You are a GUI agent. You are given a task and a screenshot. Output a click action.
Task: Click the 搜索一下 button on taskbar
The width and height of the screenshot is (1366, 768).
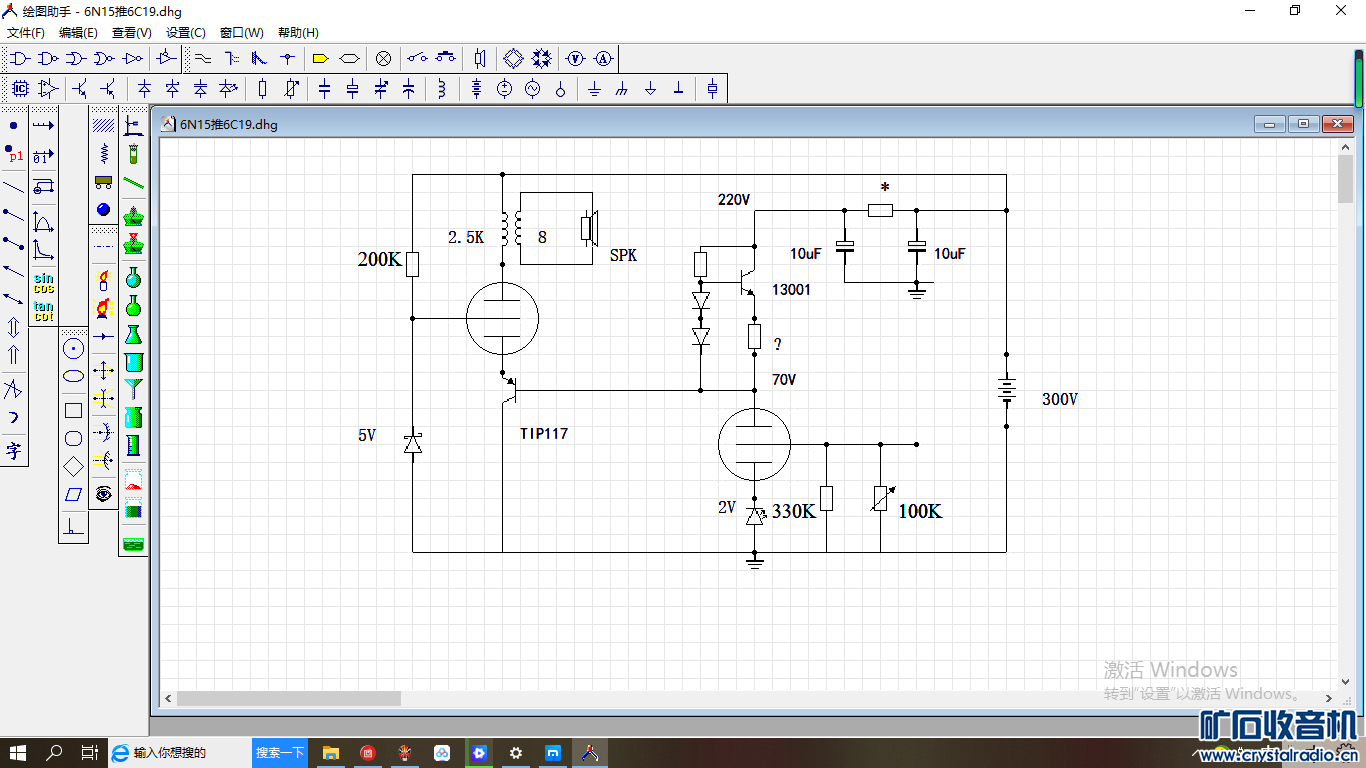click(x=280, y=753)
